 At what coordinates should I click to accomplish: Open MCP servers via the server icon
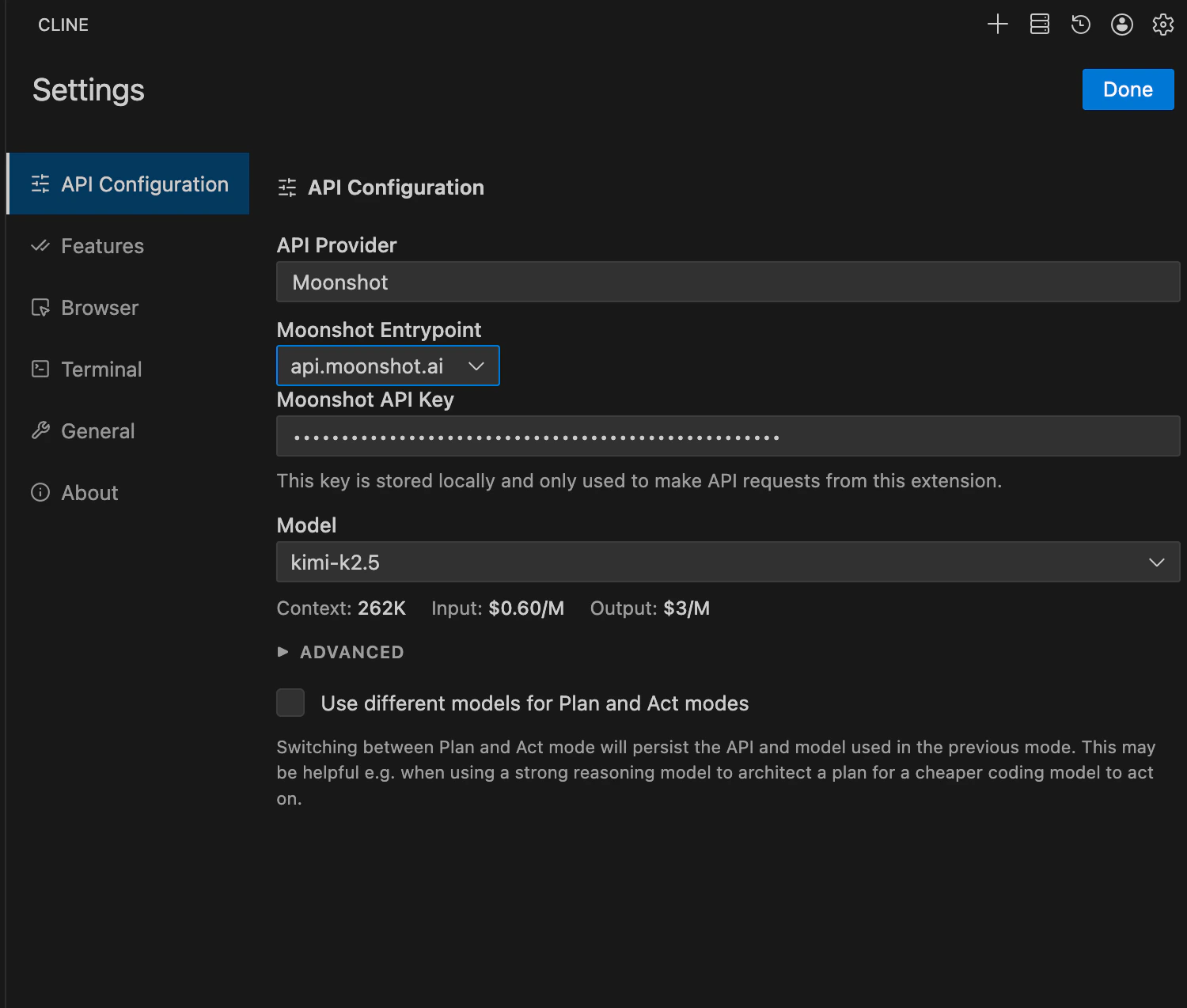1039,25
